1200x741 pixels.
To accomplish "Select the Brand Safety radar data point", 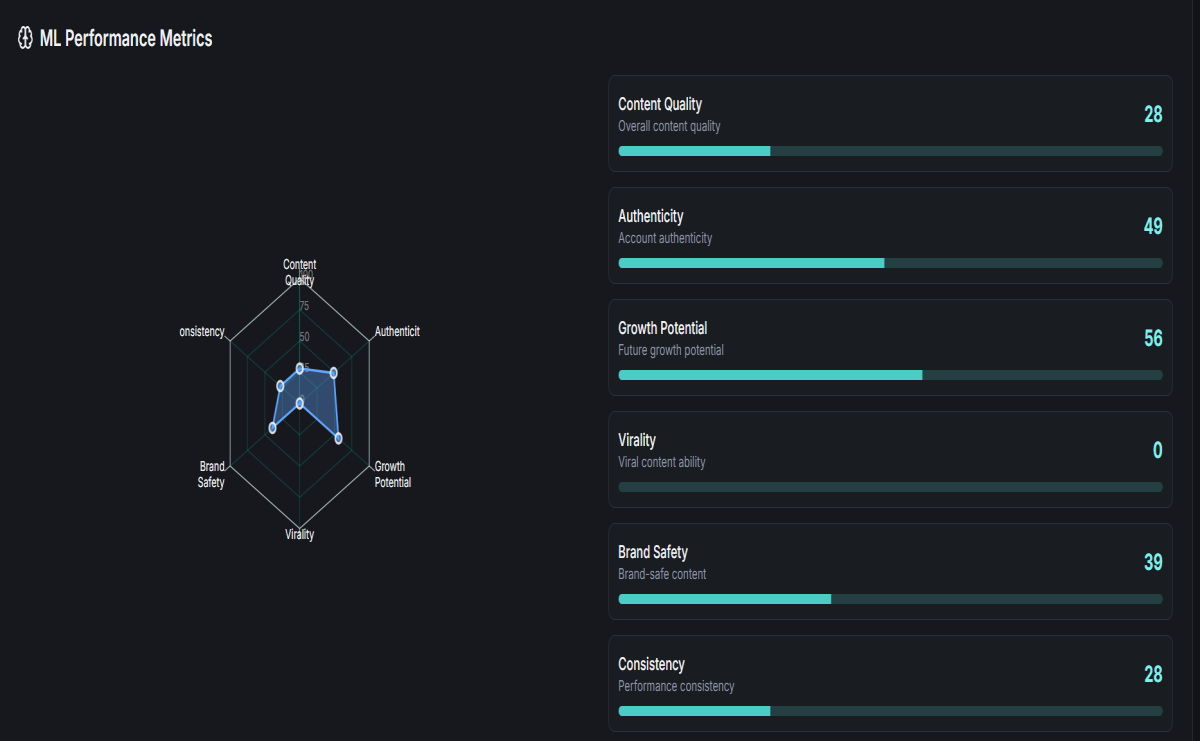I will pos(272,428).
